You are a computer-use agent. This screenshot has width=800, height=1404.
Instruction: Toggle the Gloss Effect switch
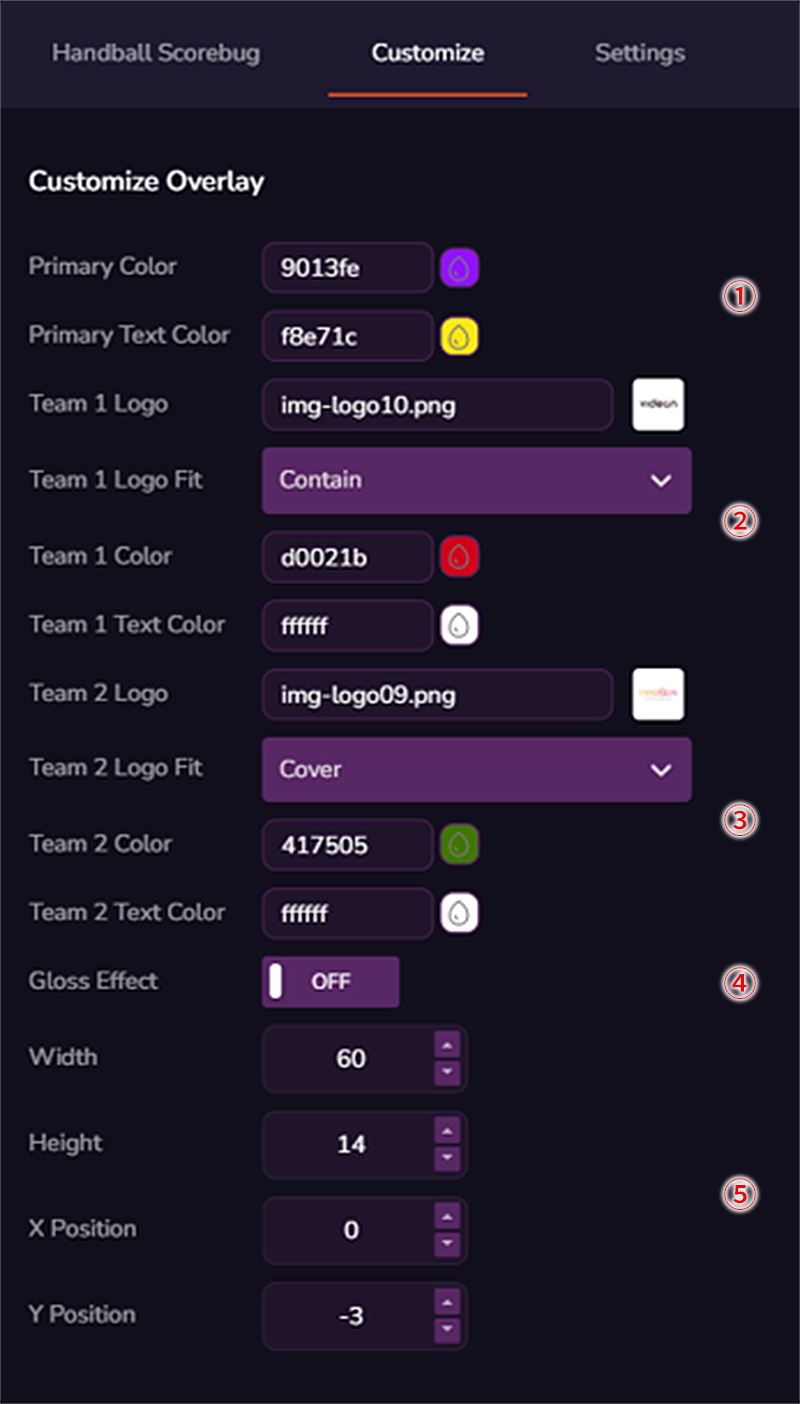(331, 982)
